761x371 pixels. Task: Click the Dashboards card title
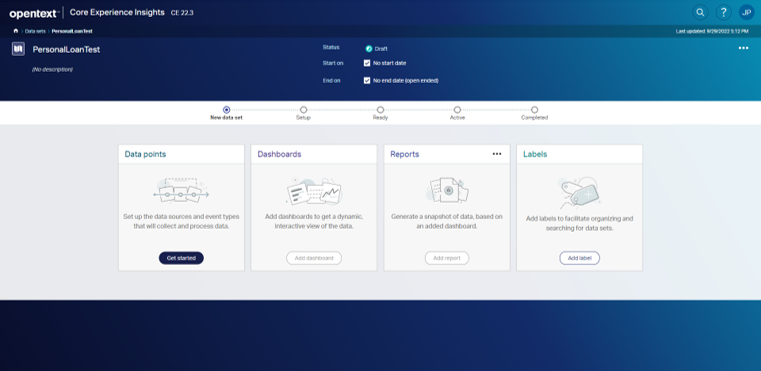pyautogui.click(x=279, y=154)
